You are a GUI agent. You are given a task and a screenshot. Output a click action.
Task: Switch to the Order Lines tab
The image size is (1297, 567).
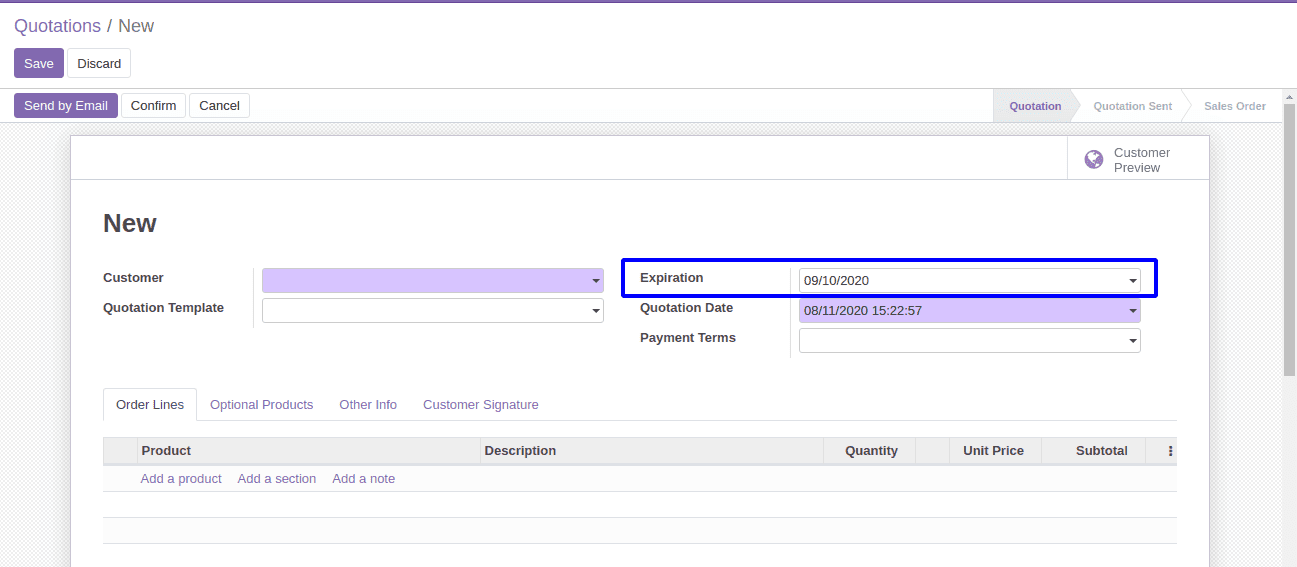[150, 405]
